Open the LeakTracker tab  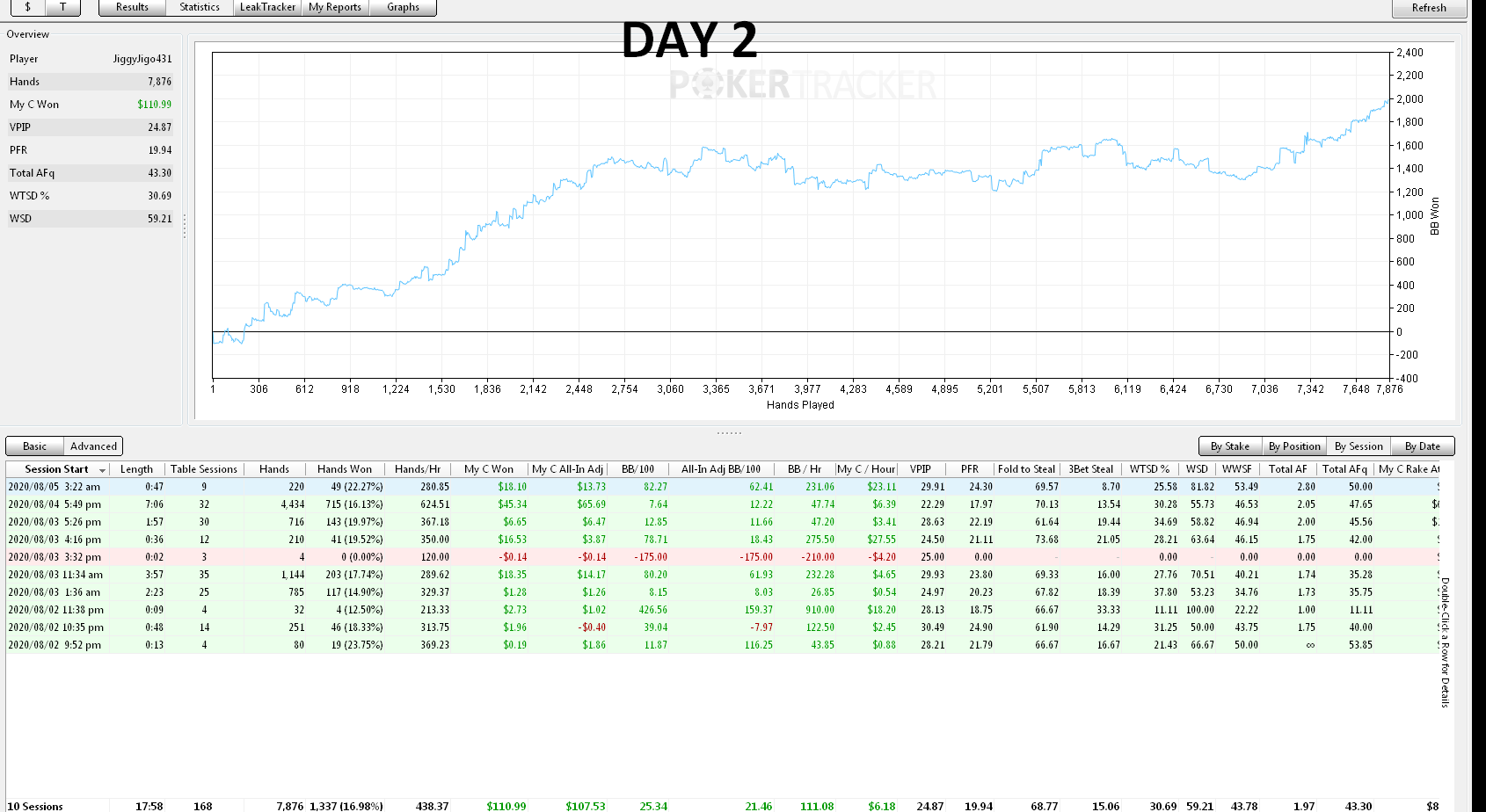[x=267, y=7]
